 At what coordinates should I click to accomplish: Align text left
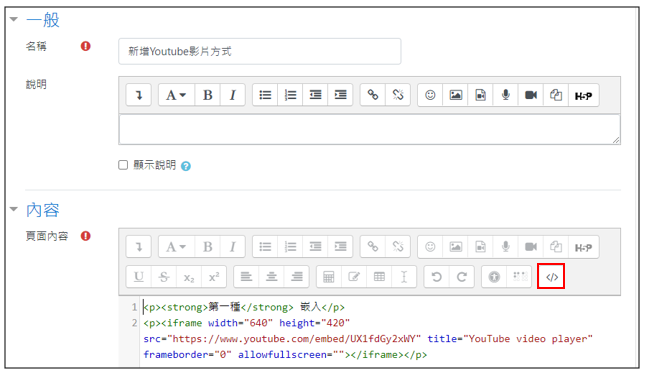point(246,276)
